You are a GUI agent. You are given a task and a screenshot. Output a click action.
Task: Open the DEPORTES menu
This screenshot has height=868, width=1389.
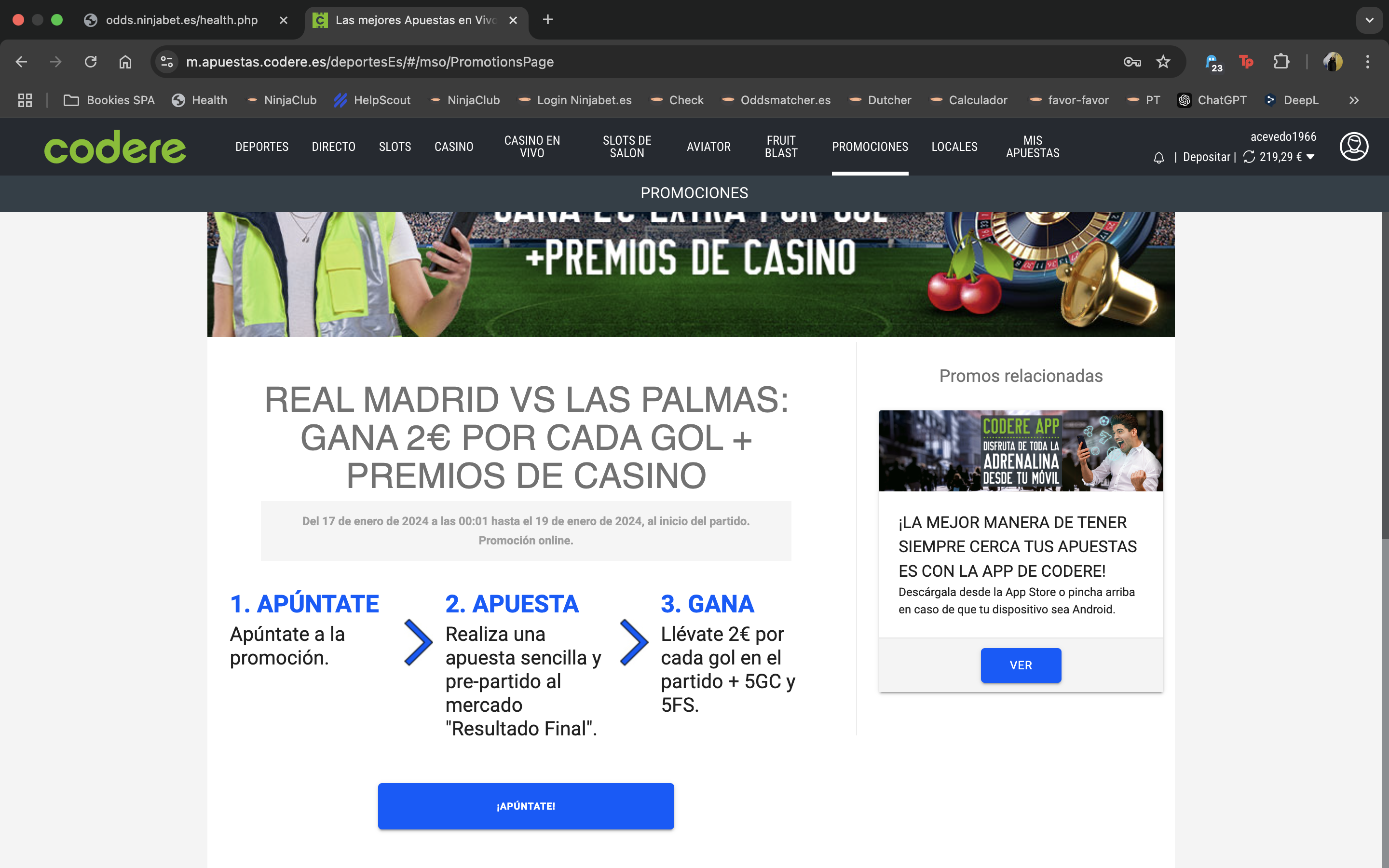click(262, 147)
